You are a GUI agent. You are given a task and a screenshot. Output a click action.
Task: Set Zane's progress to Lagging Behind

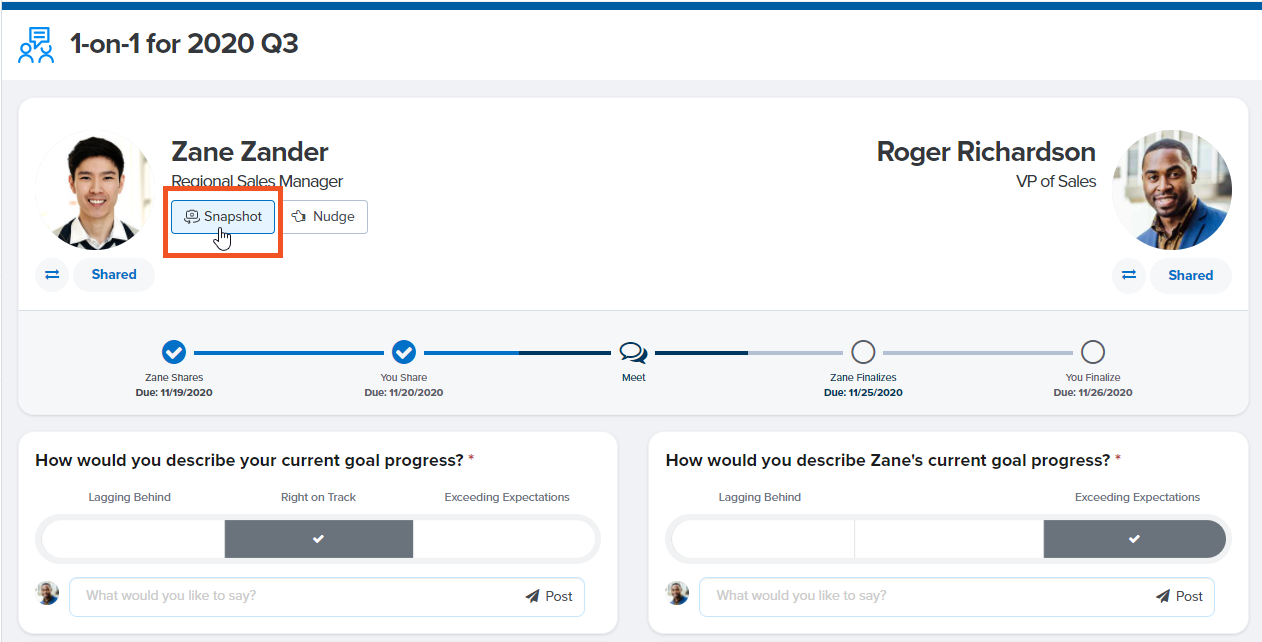point(762,539)
